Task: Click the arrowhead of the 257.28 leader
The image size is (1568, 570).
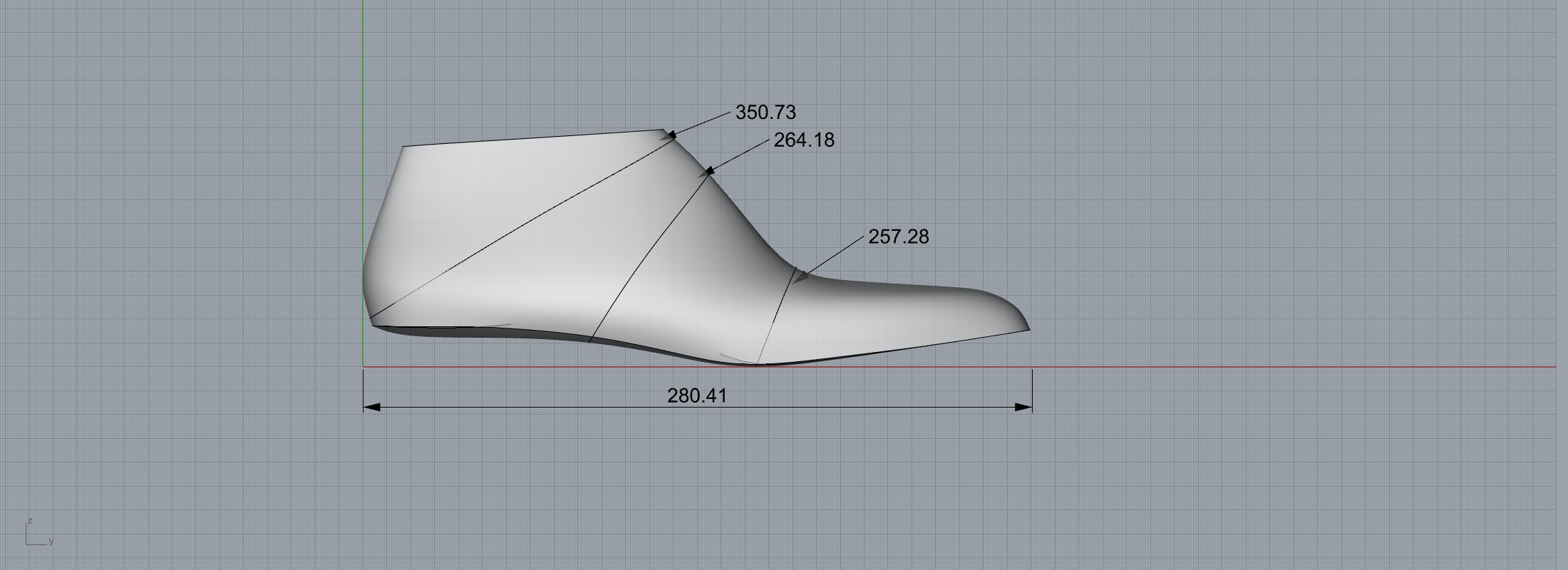Action: (801, 276)
